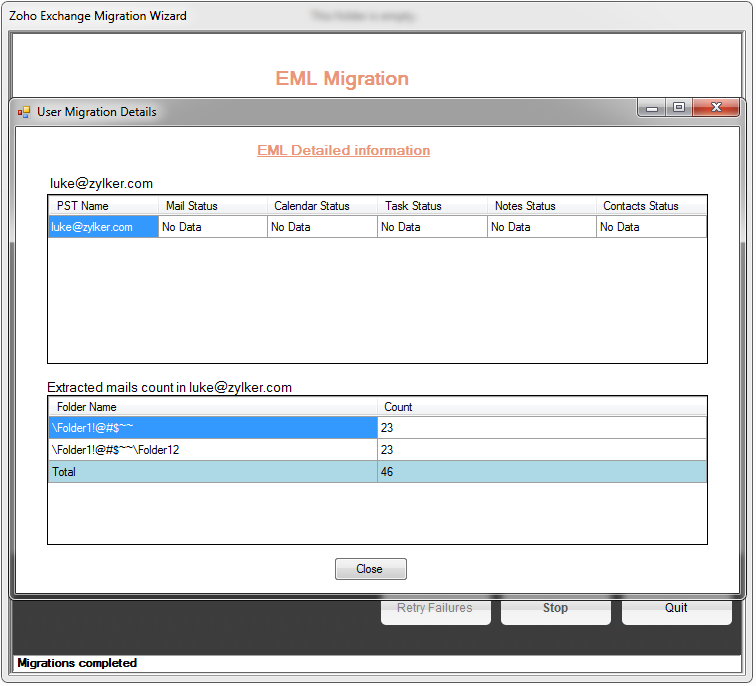Select the Task Status column header
Image resolution: width=756 pixels, height=686 pixels.
click(x=432, y=206)
